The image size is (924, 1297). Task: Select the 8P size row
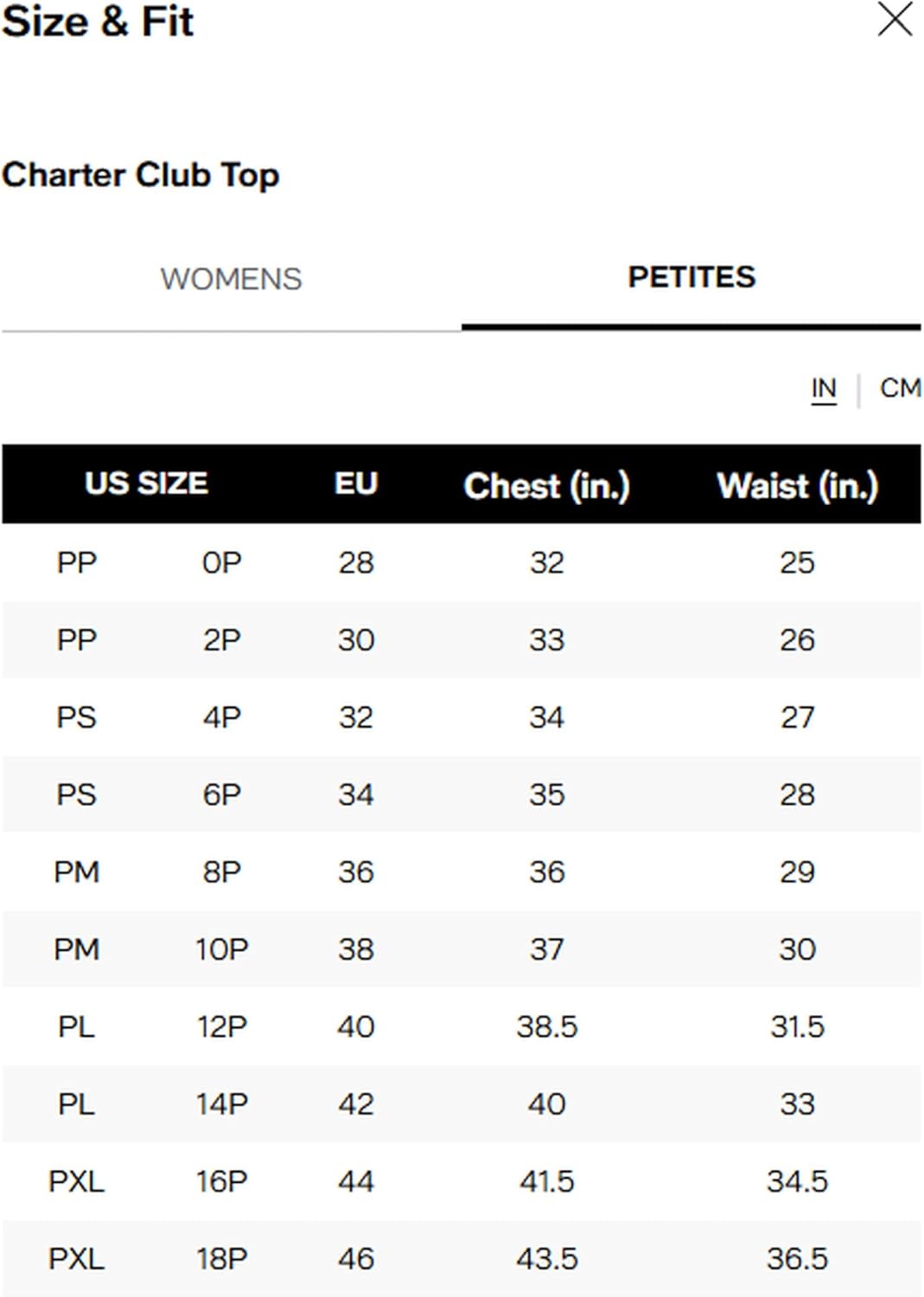462,872
